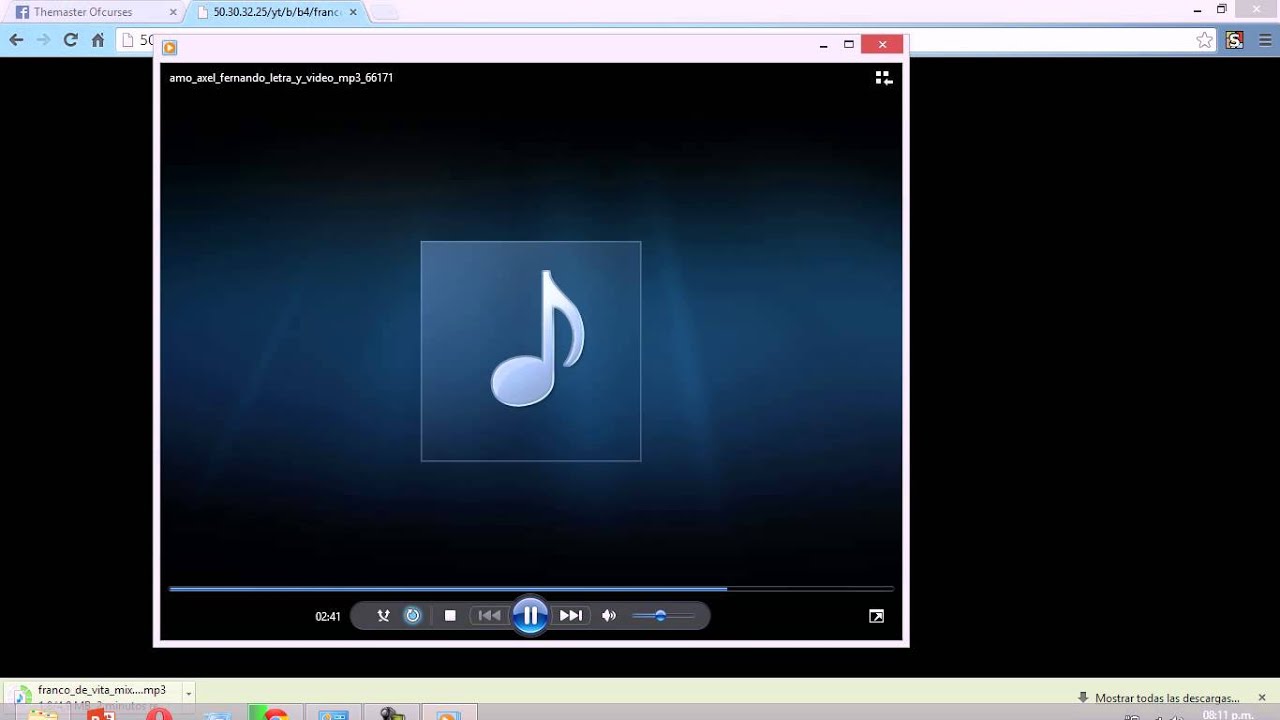This screenshot has height=720, width=1280.
Task: Close the media player window
Action: [882, 45]
